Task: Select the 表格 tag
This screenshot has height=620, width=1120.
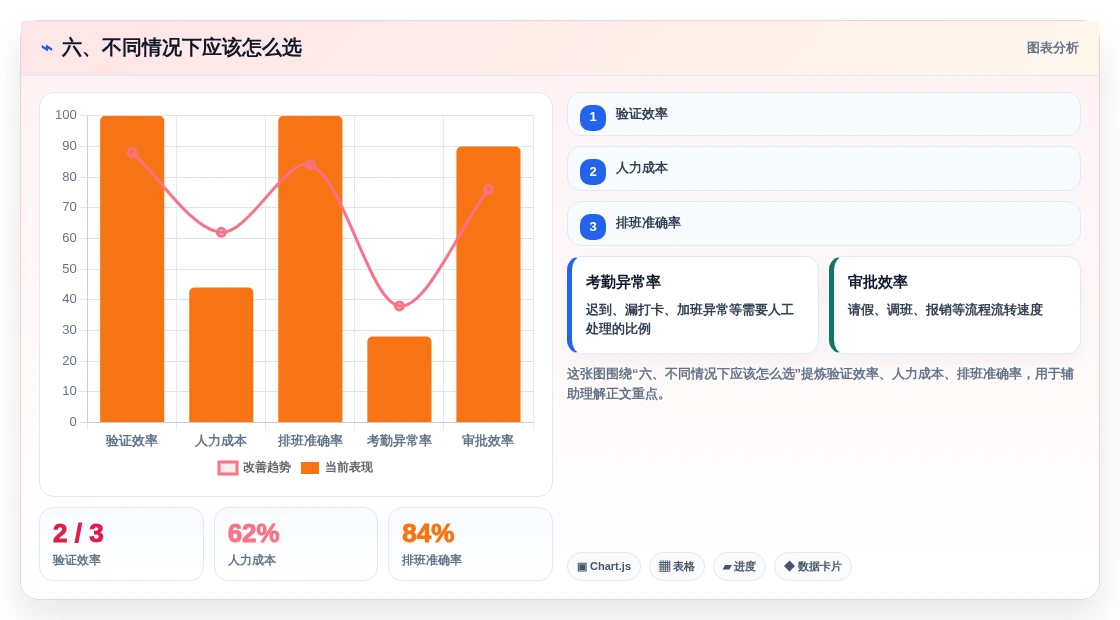Action: (676, 566)
